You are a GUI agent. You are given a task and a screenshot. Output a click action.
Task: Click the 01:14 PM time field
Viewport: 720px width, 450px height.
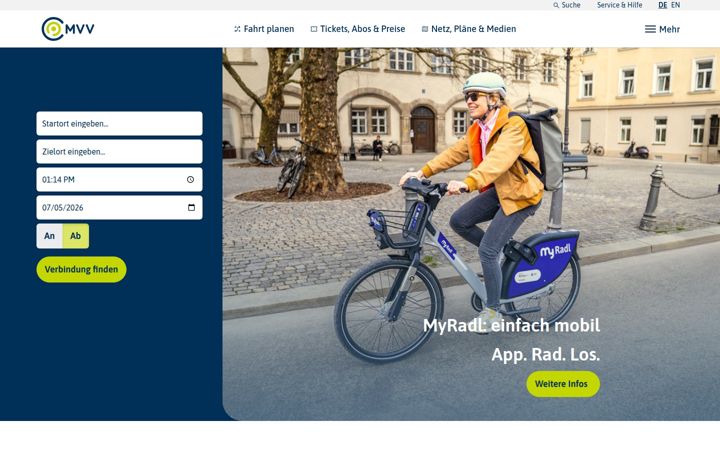(119, 180)
